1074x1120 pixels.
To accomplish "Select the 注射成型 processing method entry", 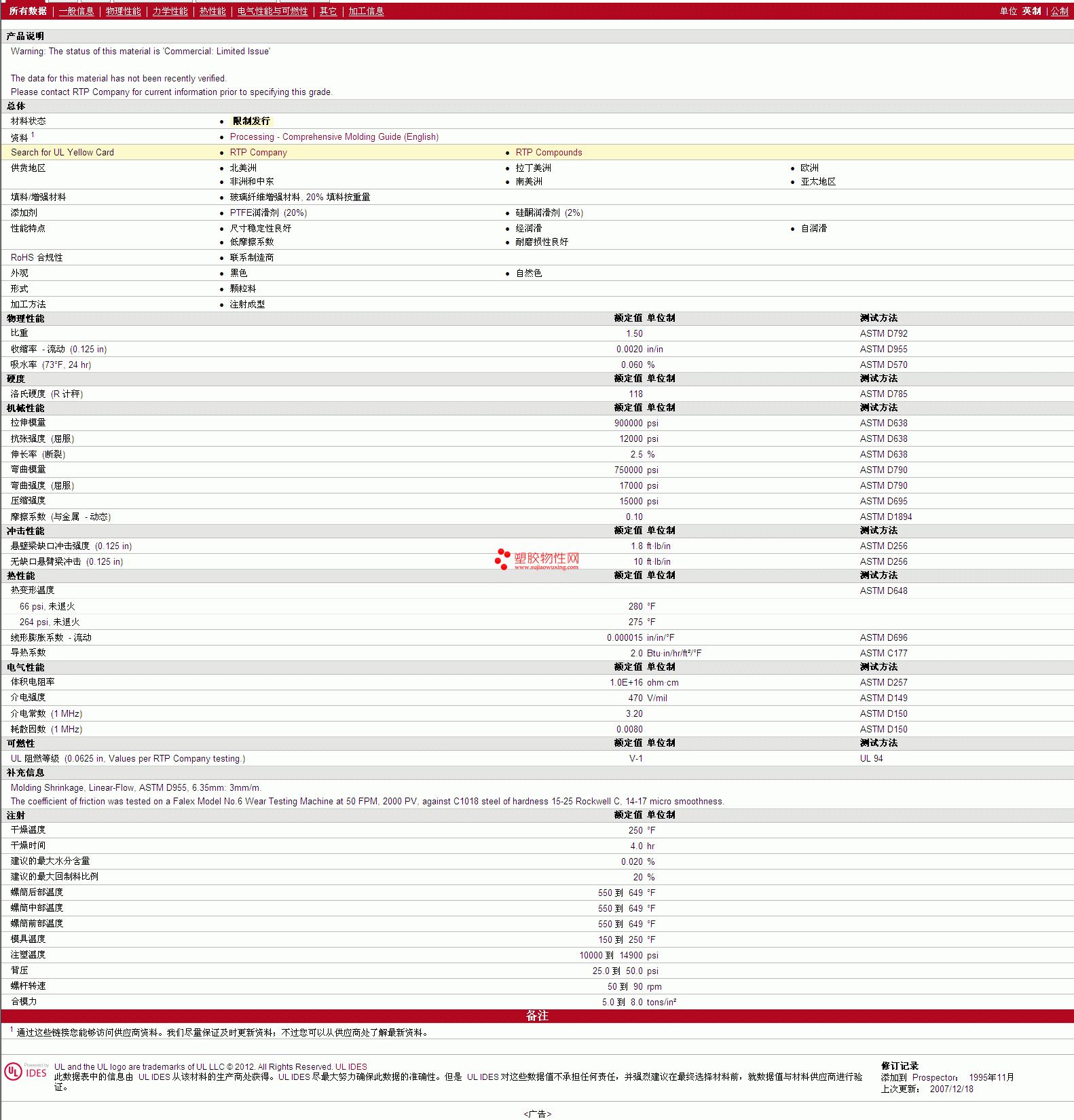I will (x=247, y=304).
